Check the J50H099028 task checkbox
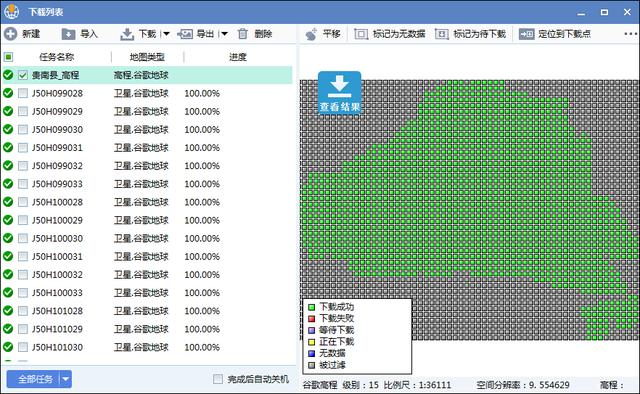 pyautogui.click(x=23, y=93)
